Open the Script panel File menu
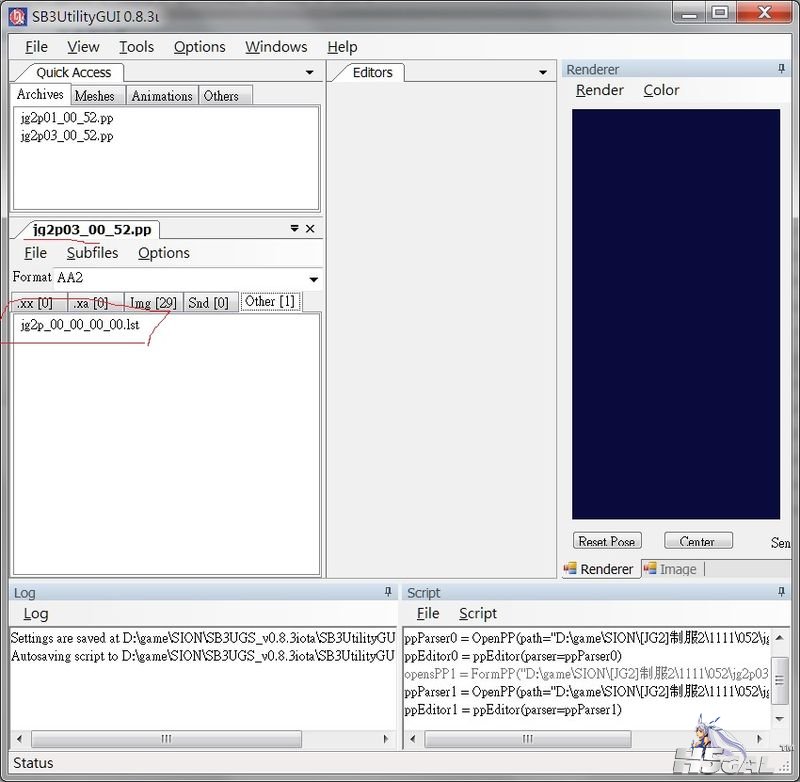Image resolution: width=800 pixels, height=782 pixels. pos(428,614)
